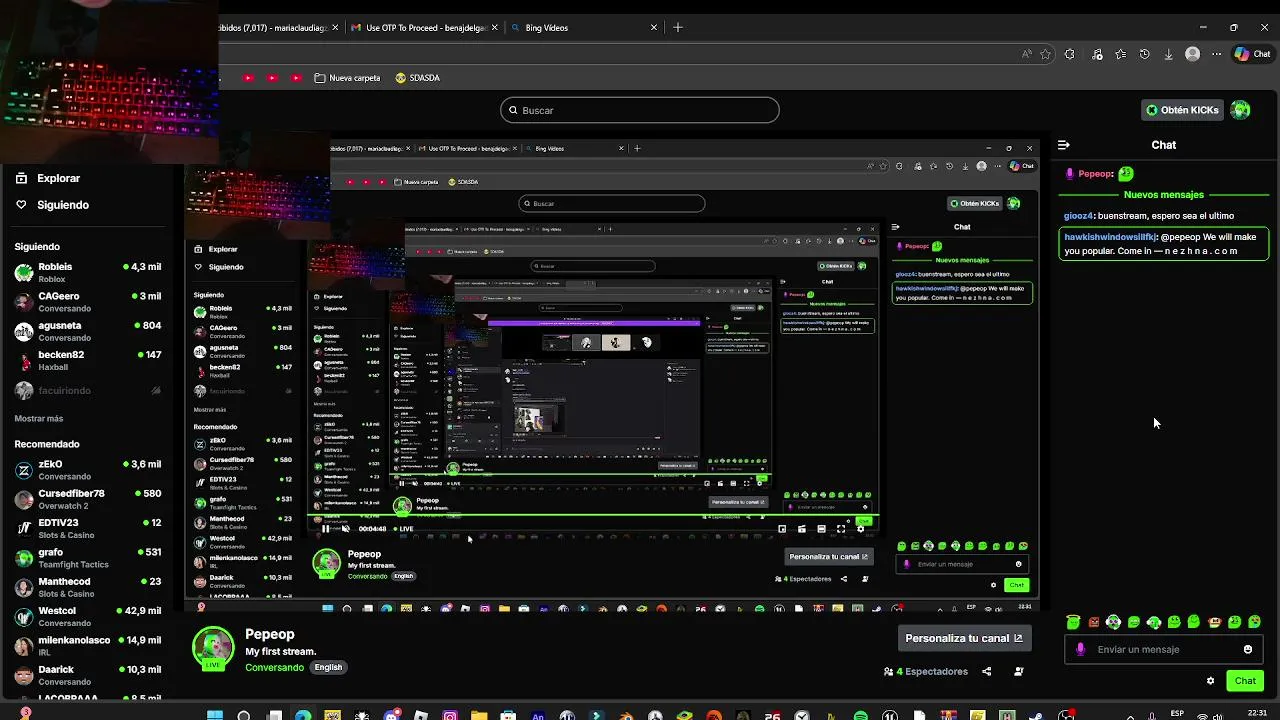Open the Windows Start menu on the taskbar
Screen dimensions: 1280x720
click(214, 716)
